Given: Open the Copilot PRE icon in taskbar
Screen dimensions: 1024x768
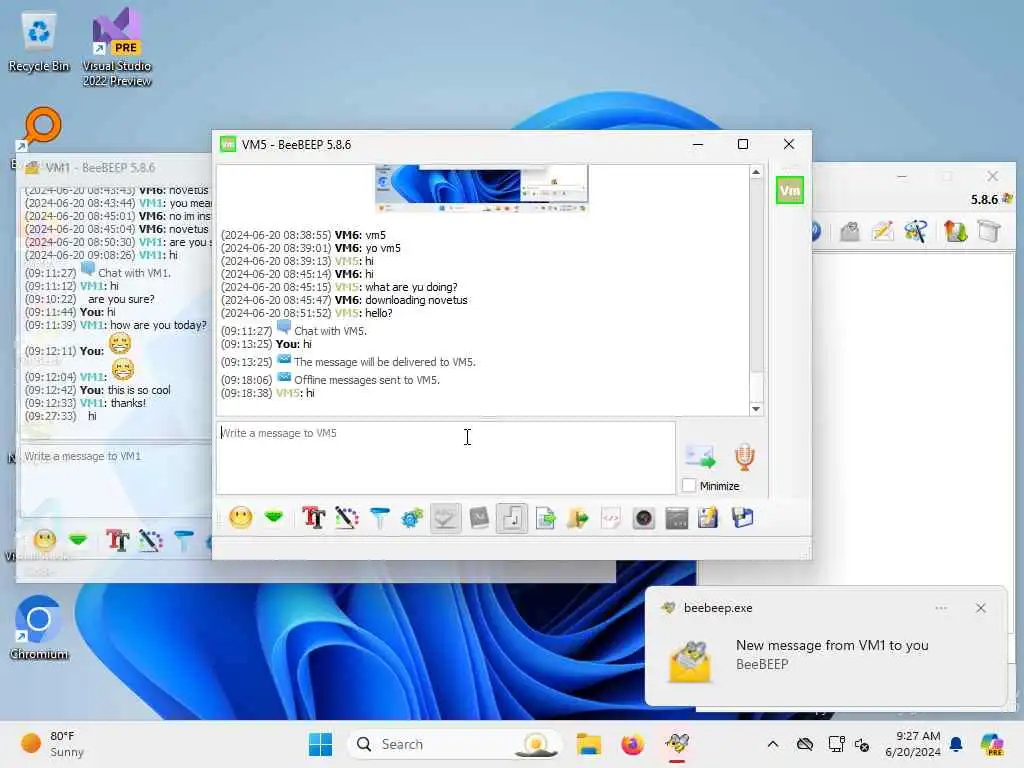Looking at the screenshot, I should coord(992,744).
